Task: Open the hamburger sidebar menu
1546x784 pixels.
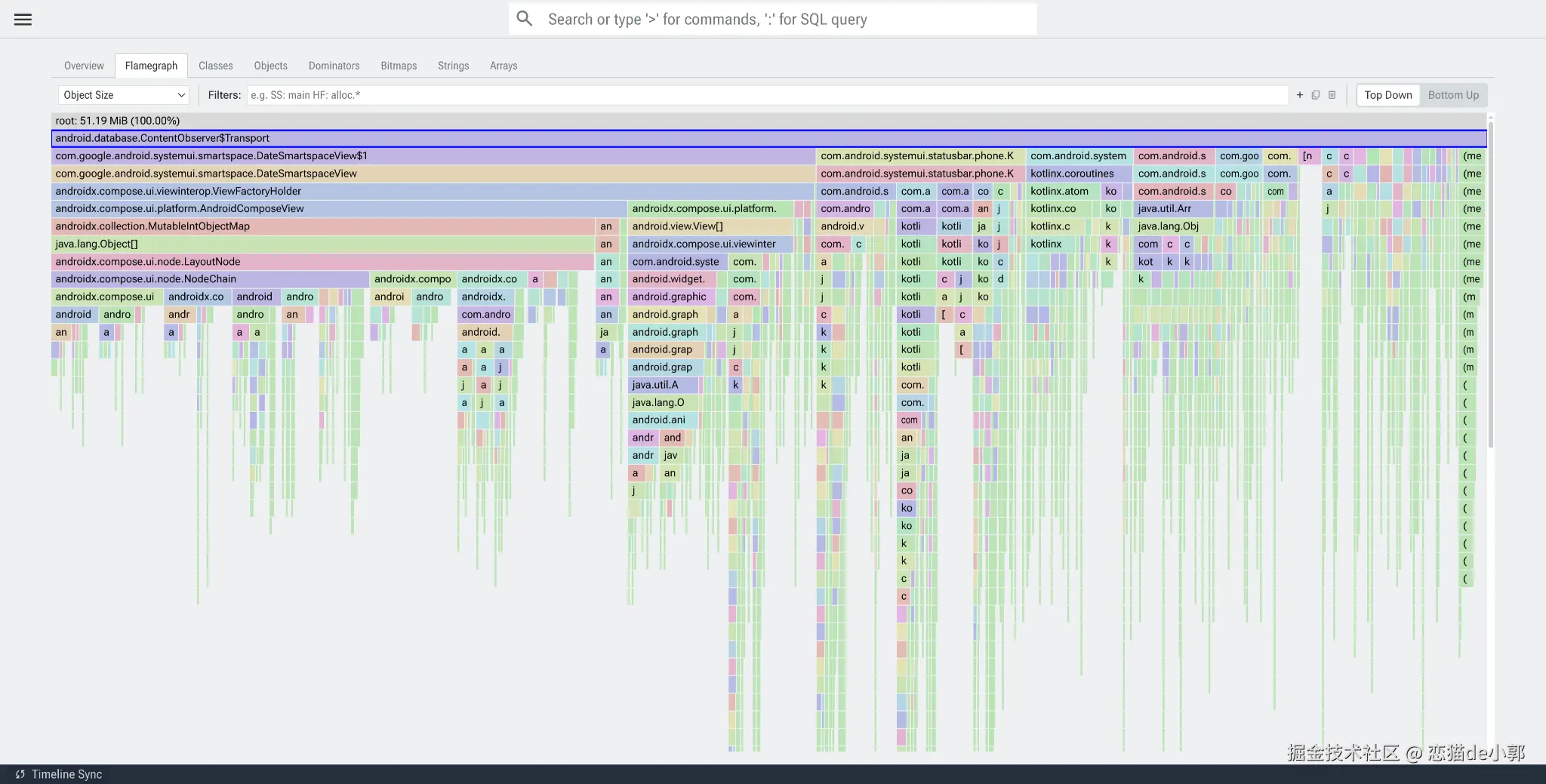Action: click(x=23, y=20)
